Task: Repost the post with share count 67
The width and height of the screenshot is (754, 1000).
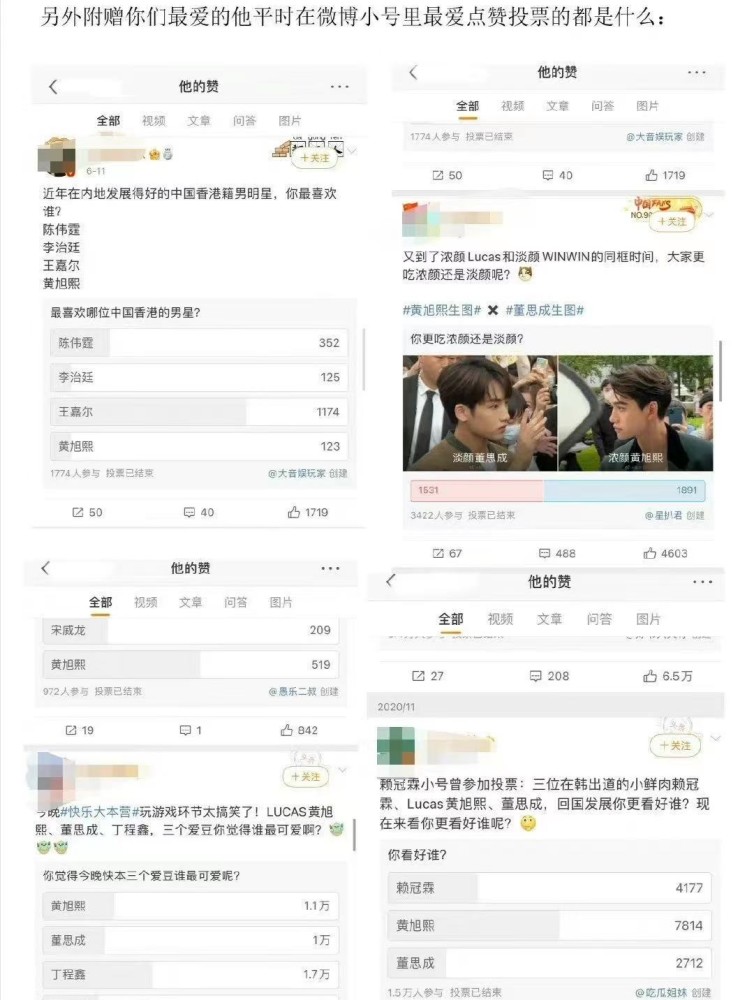Action: tap(447, 554)
